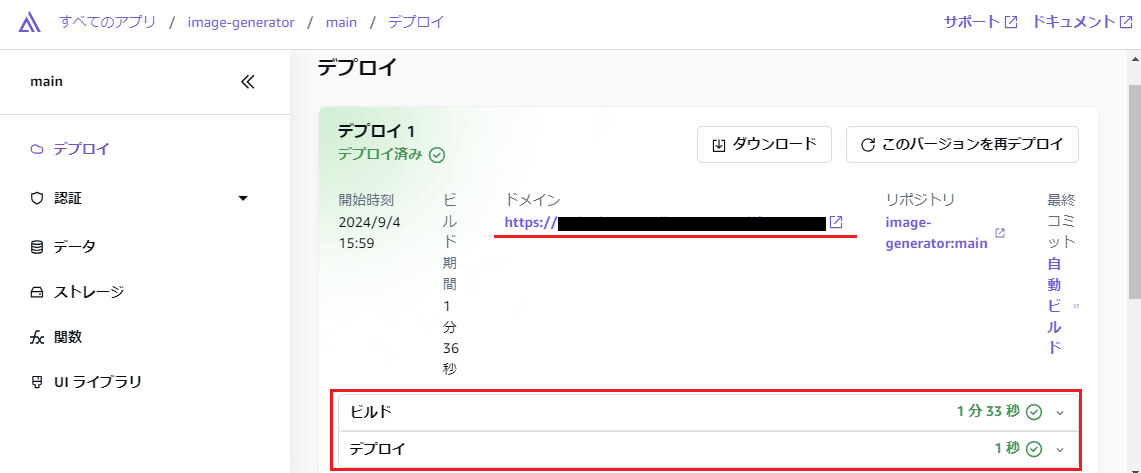This screenshot has width=1141, height=473.
Task: Open the 関数 sidebar item
Action: 68,337
